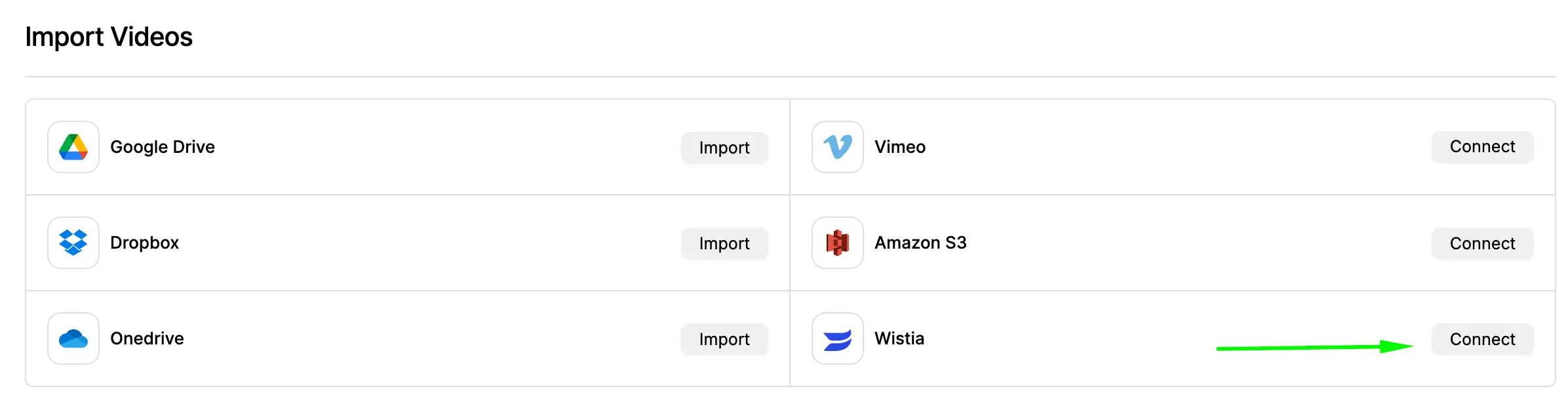The image size is (1568, 412).
Task: Select the Onedrive cloud icon
Action: [x=73, y=339]
